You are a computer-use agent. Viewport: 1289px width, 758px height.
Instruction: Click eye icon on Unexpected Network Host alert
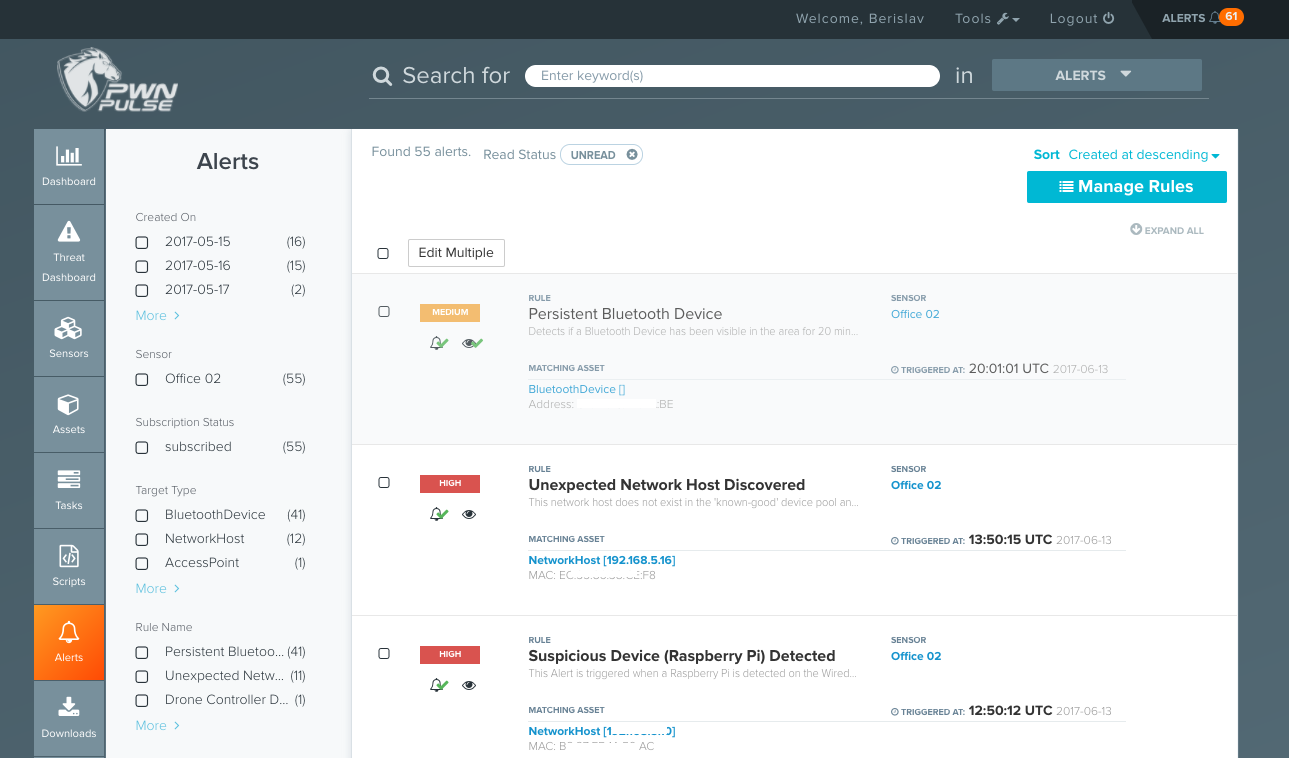(x=469, y=515)
